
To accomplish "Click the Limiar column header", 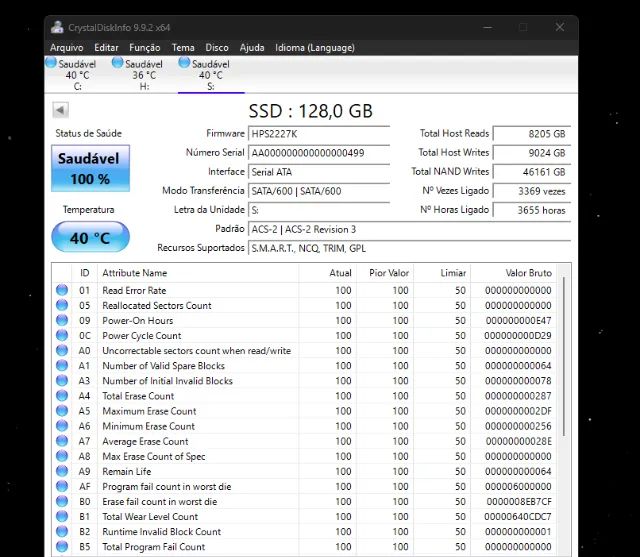I will click(x=442, y=273).
